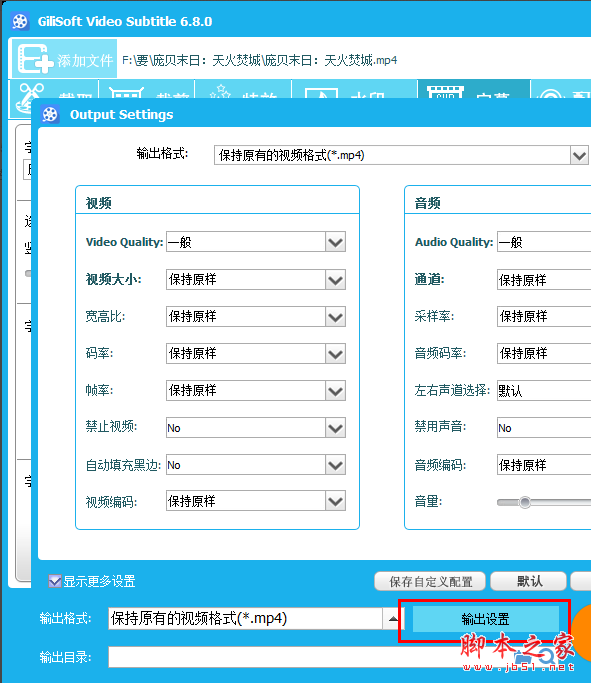Click the add-file film plus icon
Screen dimensions: 591x683
click(34, 59)
